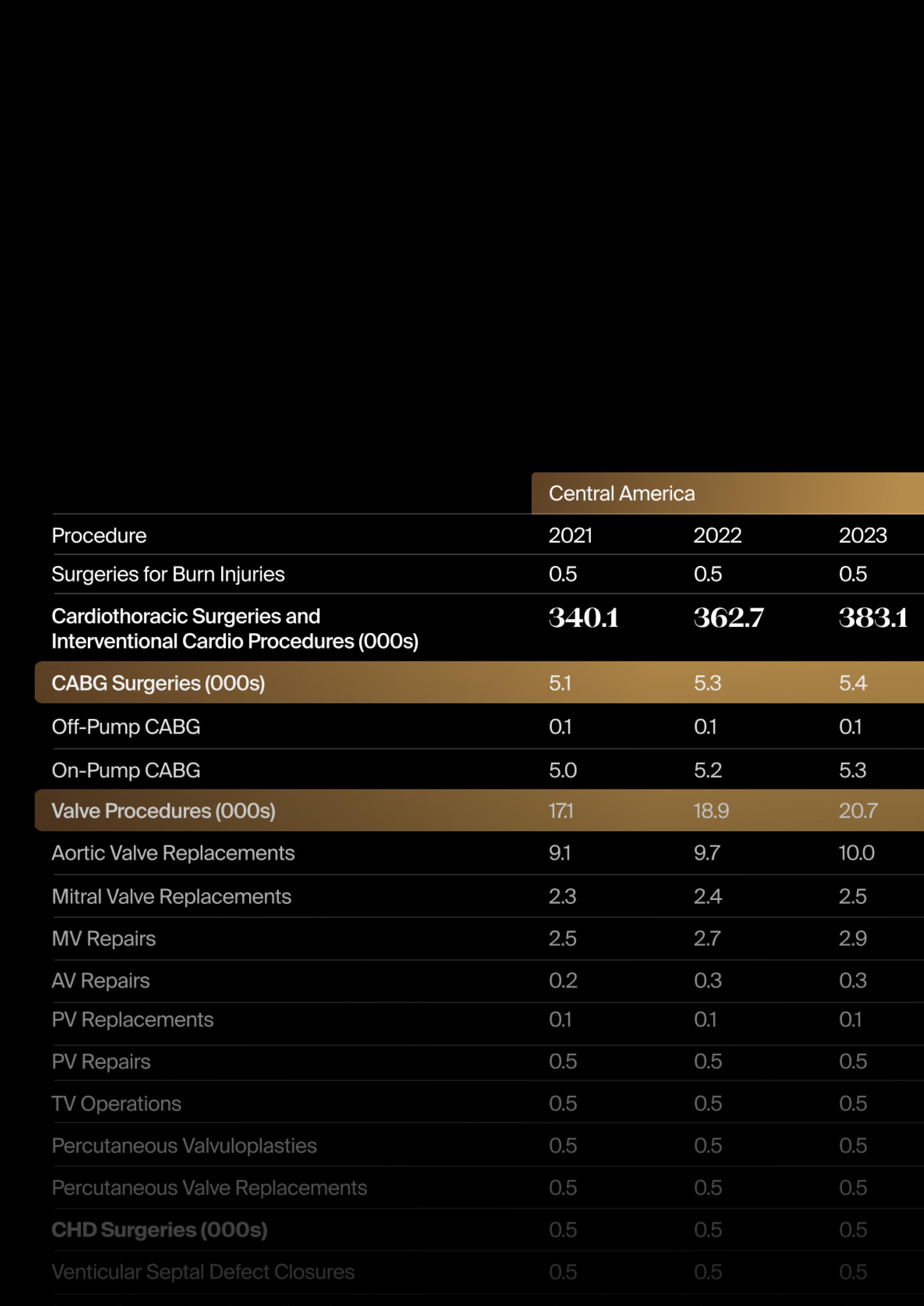Select the Off-Pump CABG row label
The image size is (924, 1306).
point(126,727)
